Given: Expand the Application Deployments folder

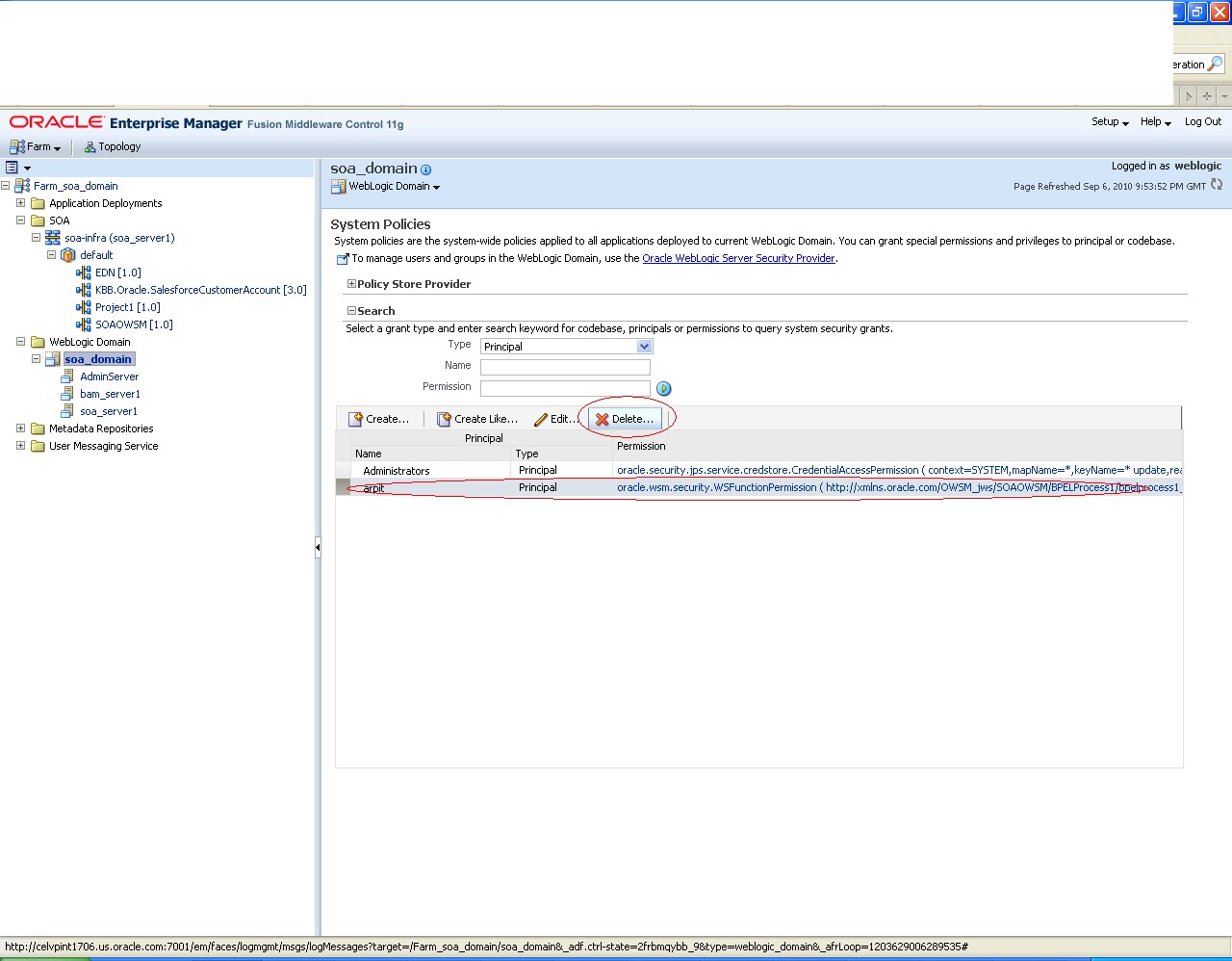Looking at the screenshot, I should [21, 203].
